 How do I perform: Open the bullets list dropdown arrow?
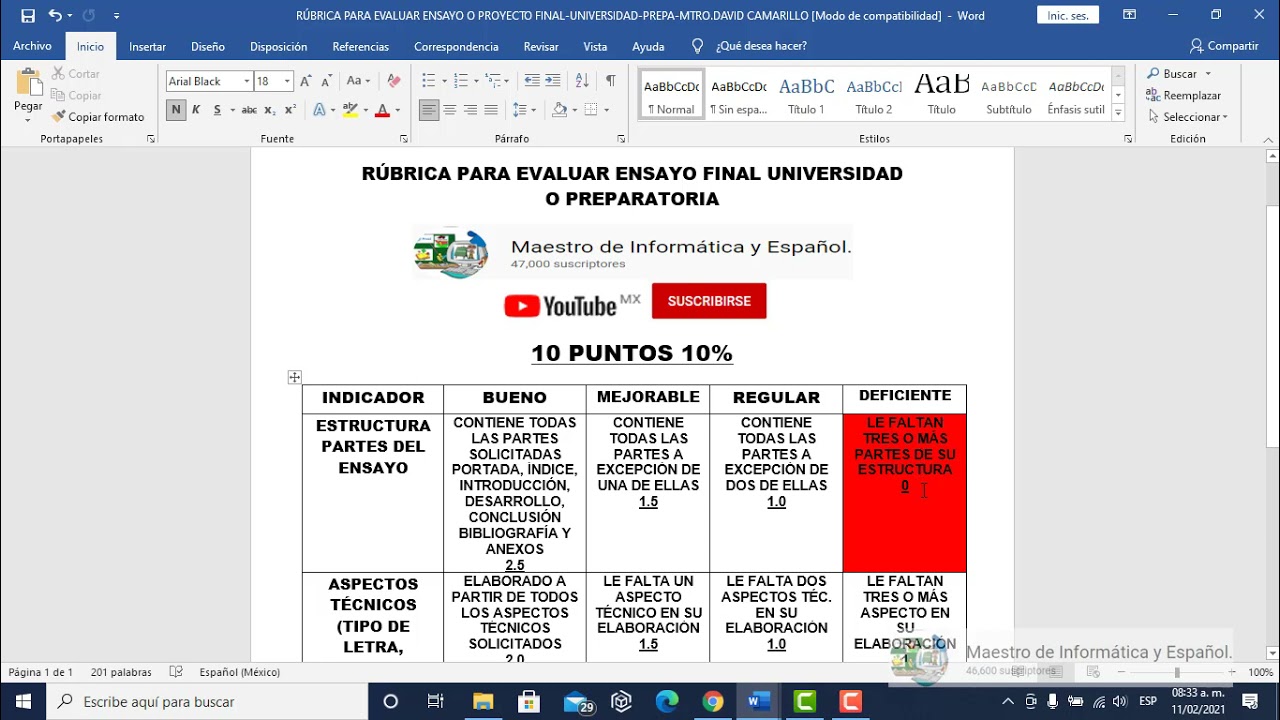(x=444, y=81)
